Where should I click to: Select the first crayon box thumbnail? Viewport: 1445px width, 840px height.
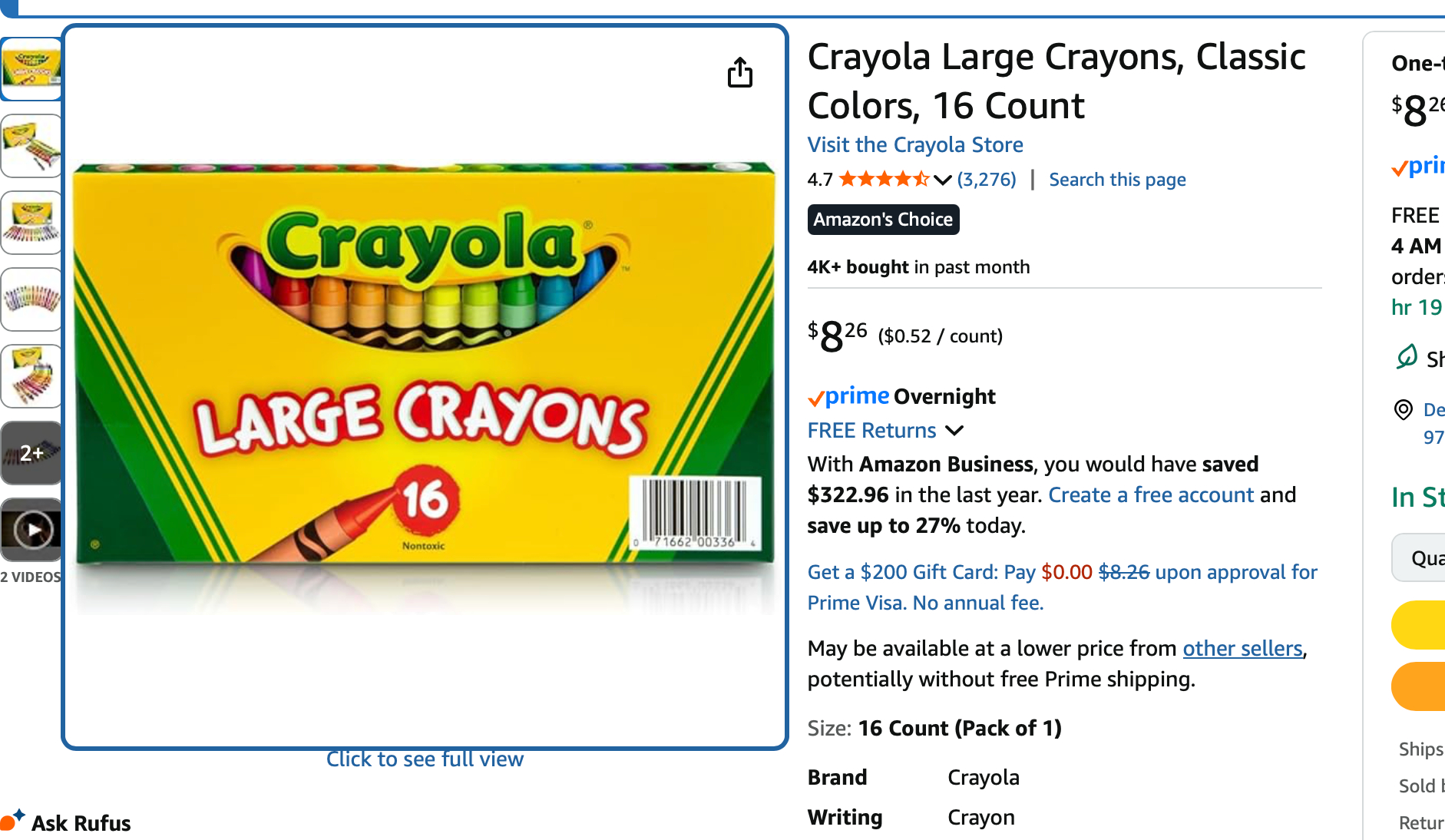coord(31,69)
